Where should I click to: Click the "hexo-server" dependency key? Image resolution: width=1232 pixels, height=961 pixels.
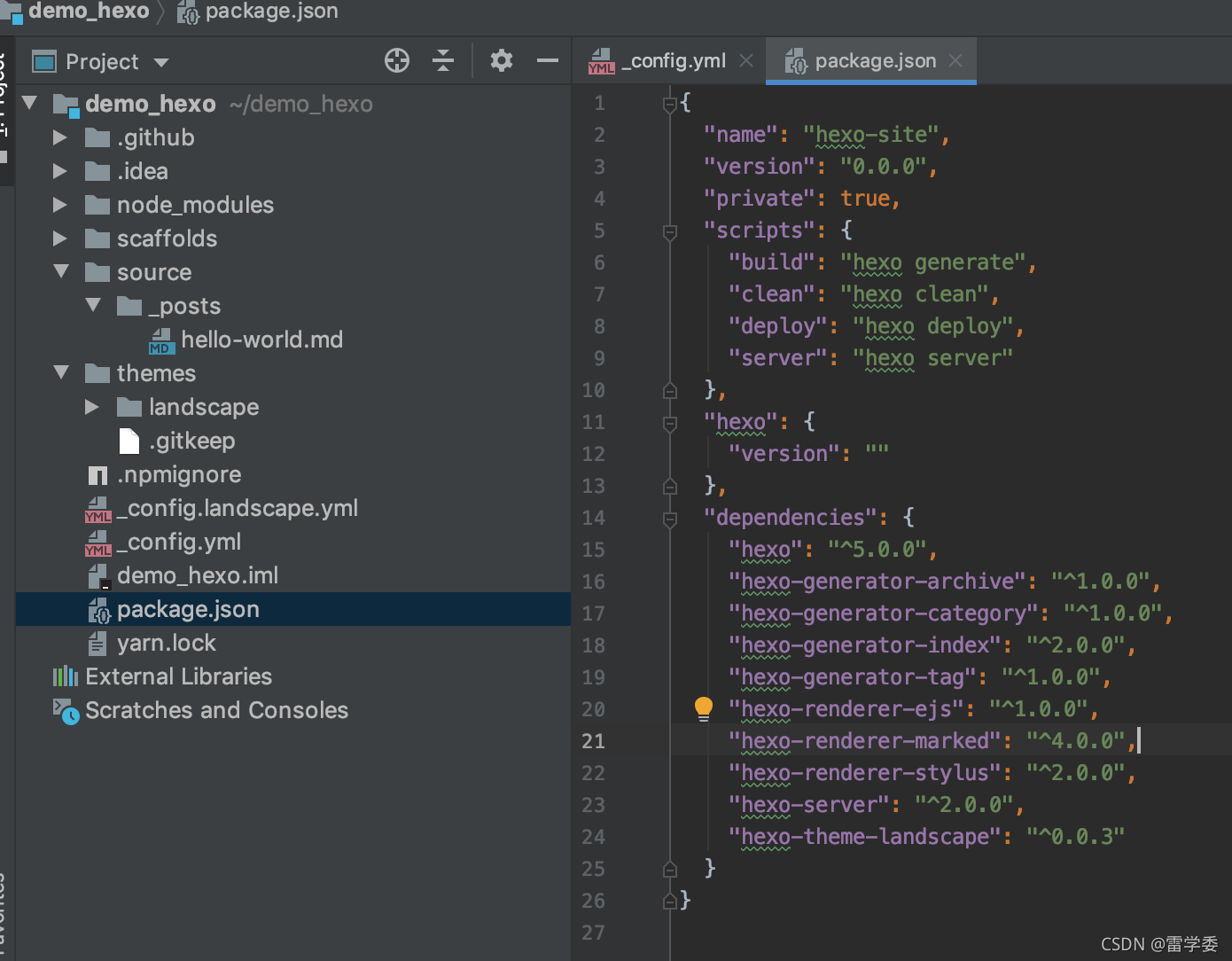click(x=809, y=805)
